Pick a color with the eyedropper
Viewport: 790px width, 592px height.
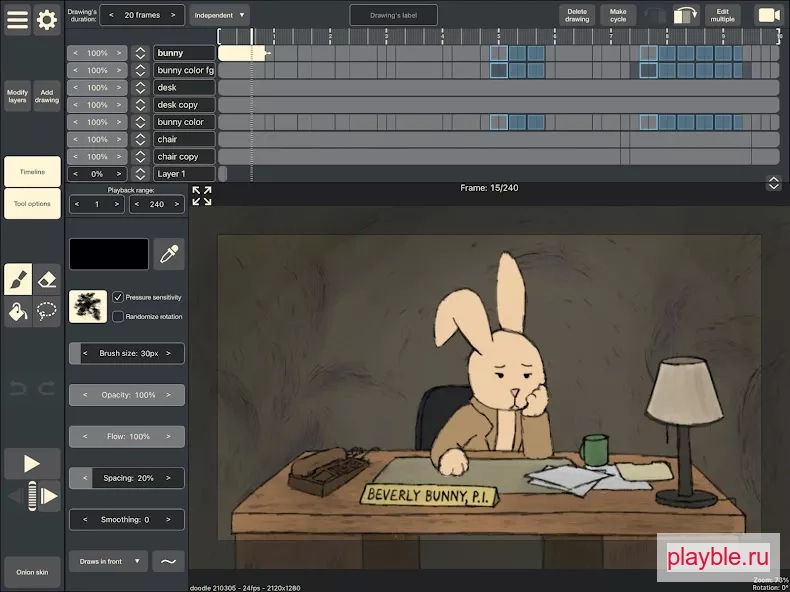tap(169, 254)
